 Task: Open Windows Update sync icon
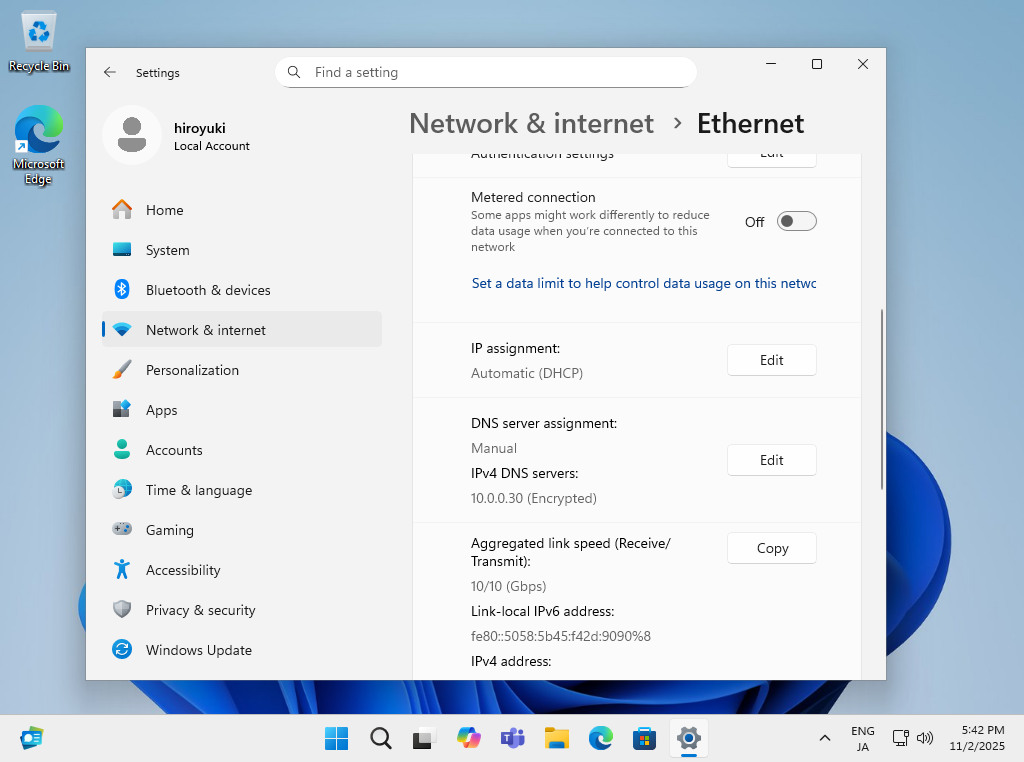pyautogui.click(x=122, y=650)
